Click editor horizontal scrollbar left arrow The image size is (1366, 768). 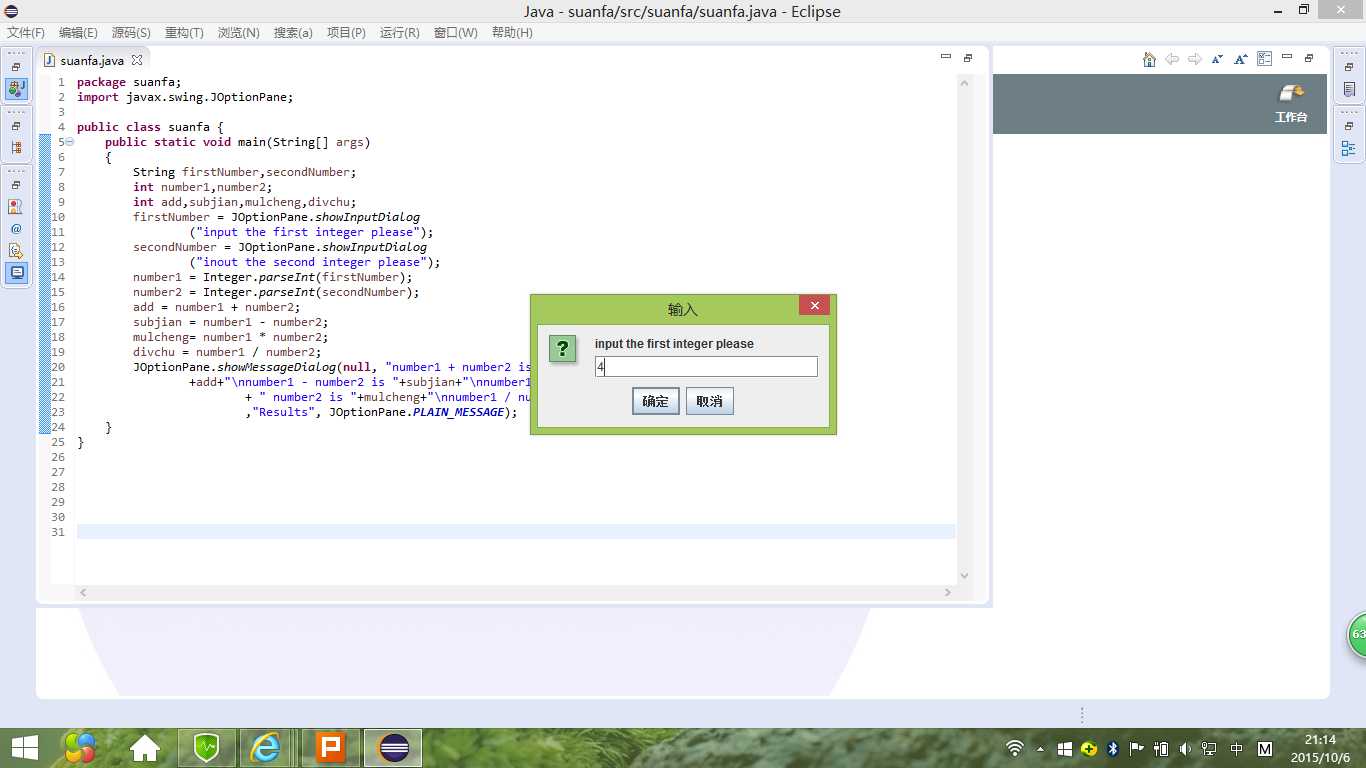(x=83, y=593)
